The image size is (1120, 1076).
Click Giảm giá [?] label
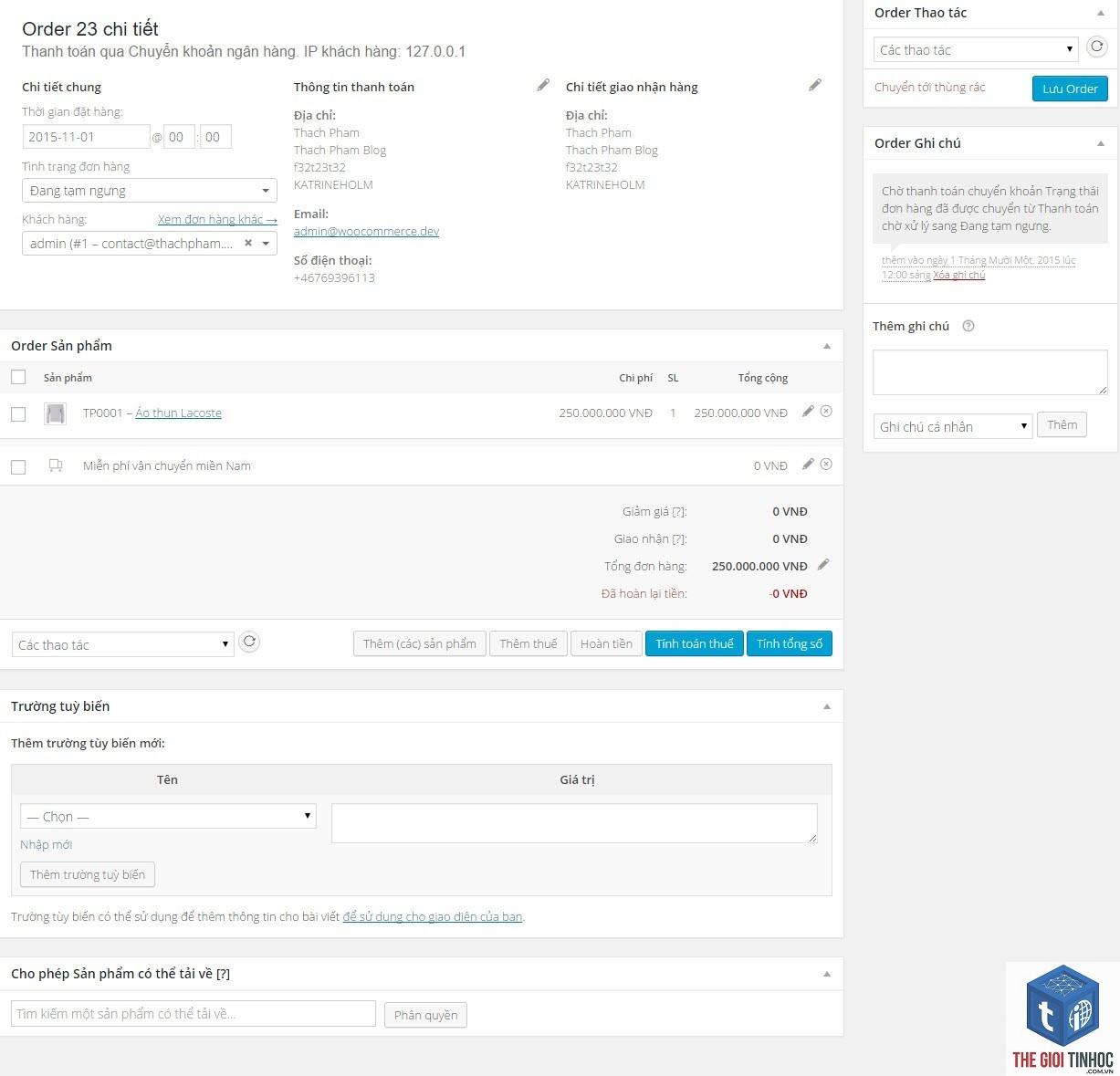[x=654, y=511]
